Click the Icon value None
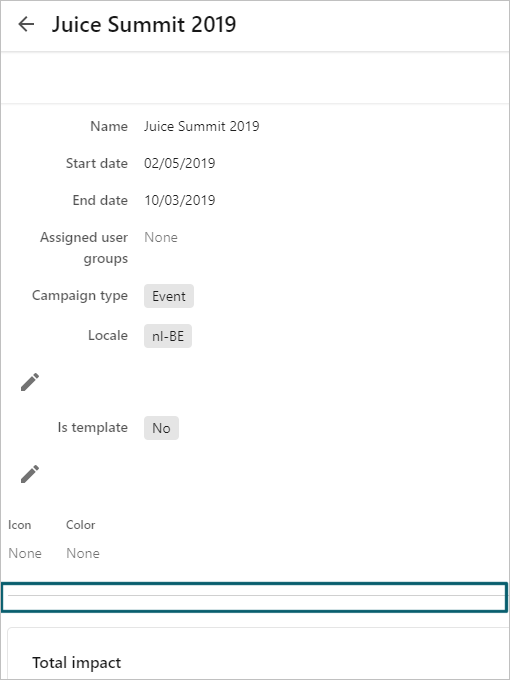The height and width of the screenshot is (680, 510). point(25,553)
